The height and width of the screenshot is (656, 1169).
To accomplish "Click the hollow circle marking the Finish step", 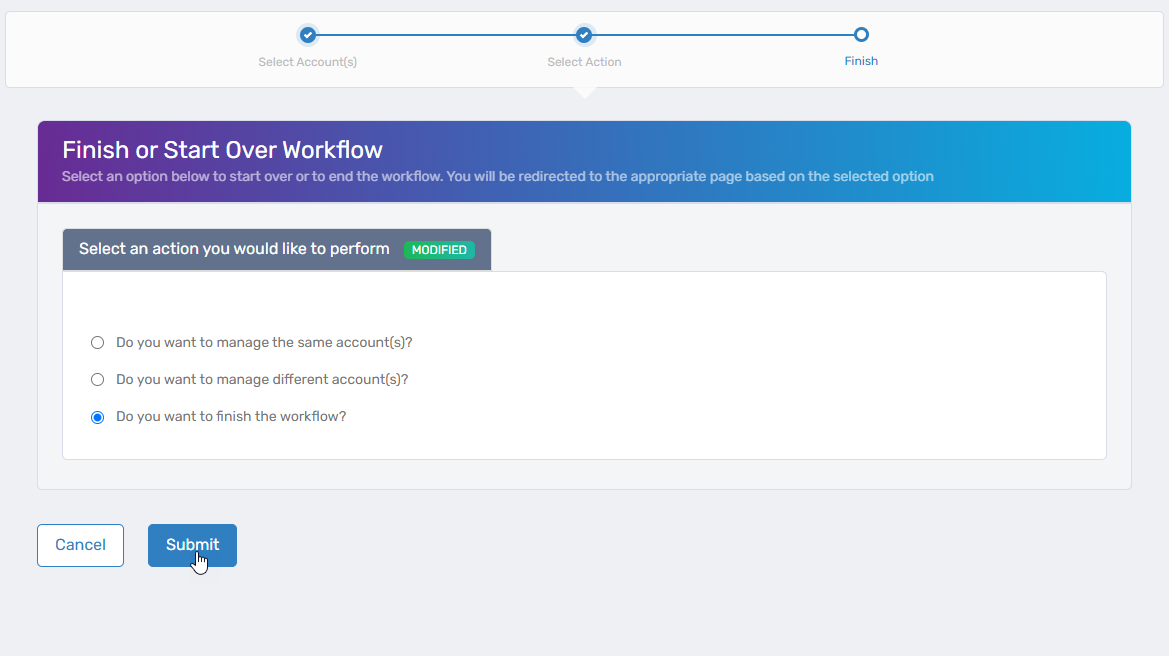I will coord(861,34).
